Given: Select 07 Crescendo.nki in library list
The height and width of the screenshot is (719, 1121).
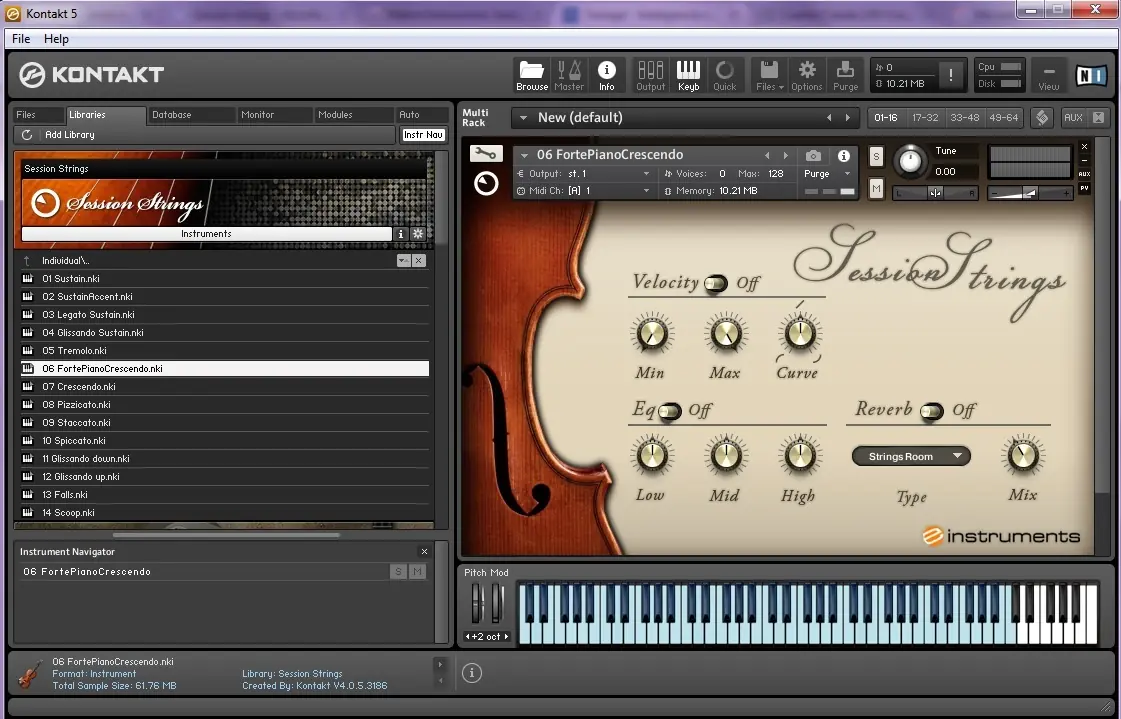Looking at the screenshot, I should 225,387.
